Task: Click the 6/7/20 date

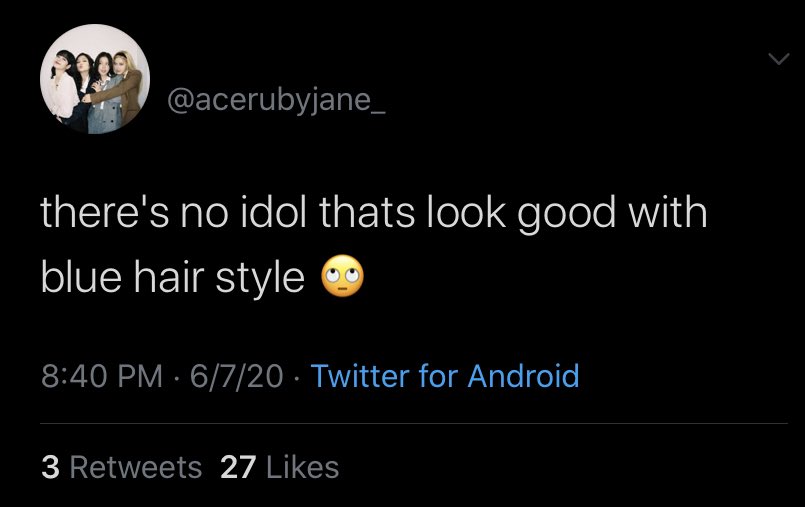Action: [x=236, y=376]
